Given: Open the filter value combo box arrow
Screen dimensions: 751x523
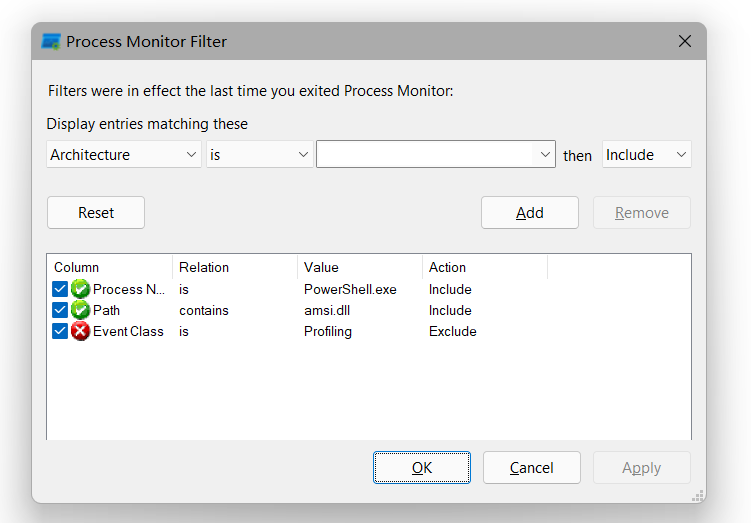Looking at the screenshot, I should pyautogui.click(x=545, y=154).
